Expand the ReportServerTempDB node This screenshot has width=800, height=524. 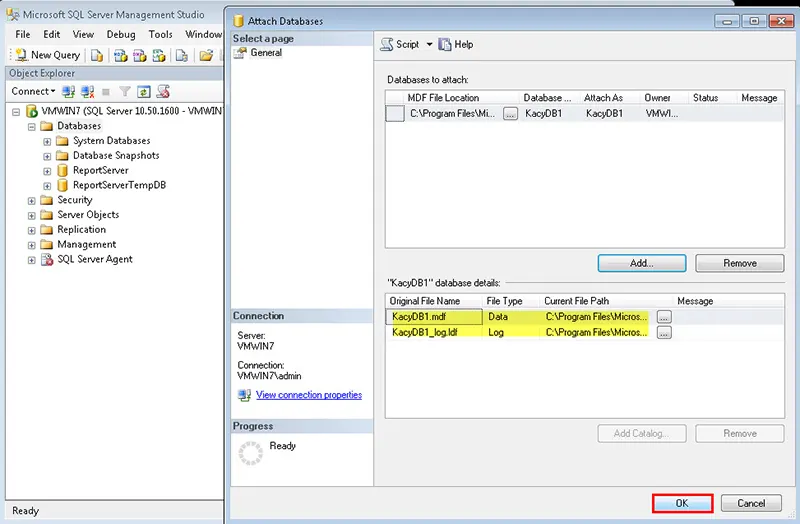(47, 186)
